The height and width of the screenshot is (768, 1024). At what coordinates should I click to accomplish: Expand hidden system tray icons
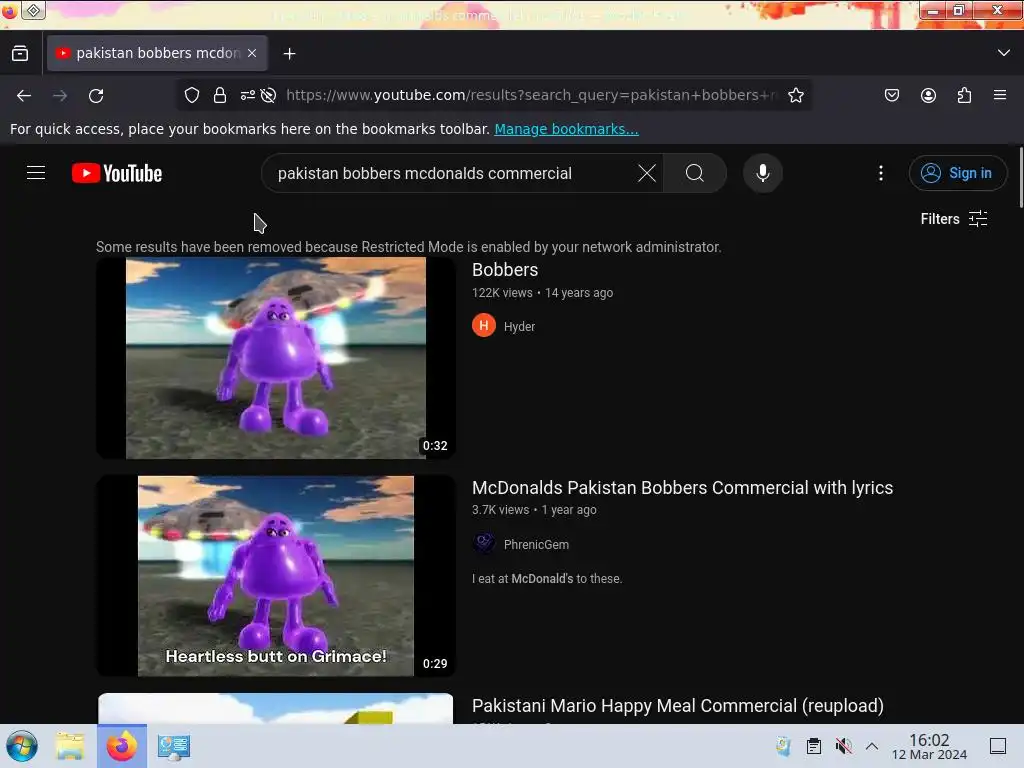tap(872, 746)
